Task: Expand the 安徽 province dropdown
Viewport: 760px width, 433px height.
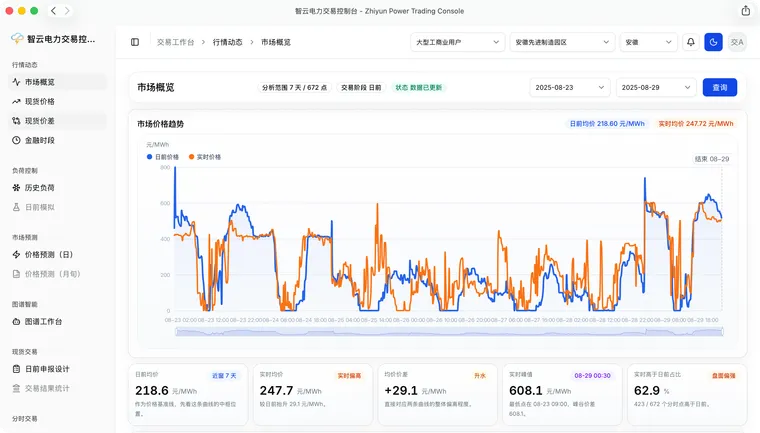Action: click(x=649, y=42)
